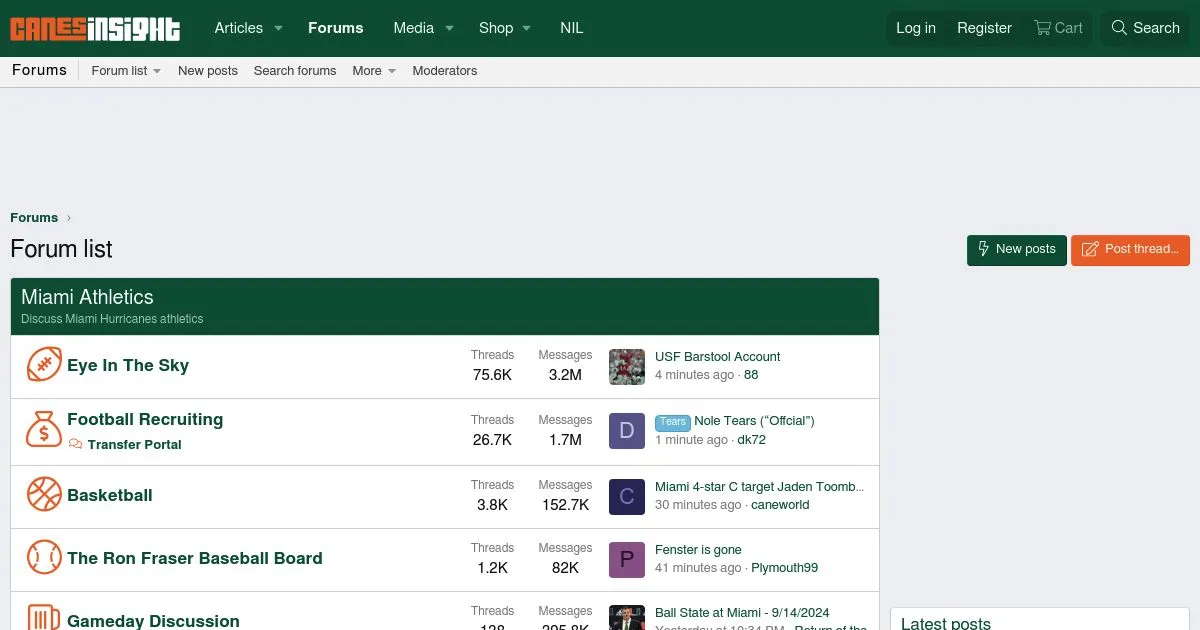Open the Basketball forum title

[110, 495]
